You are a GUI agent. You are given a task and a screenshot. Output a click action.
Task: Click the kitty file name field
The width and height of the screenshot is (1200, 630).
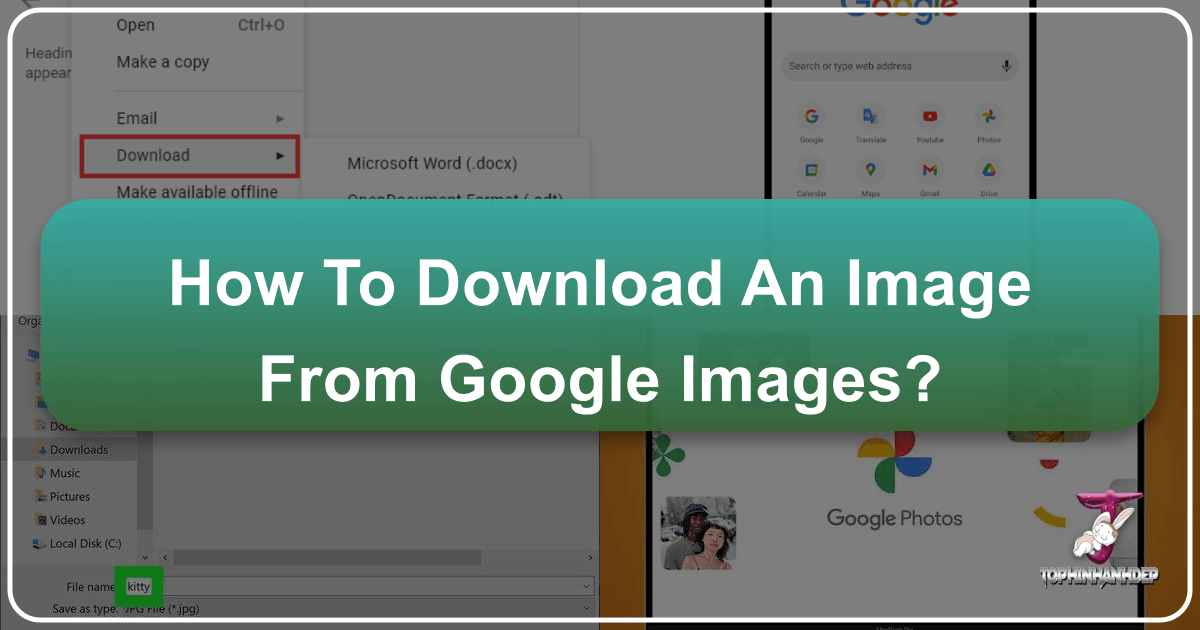pos(138,587)
